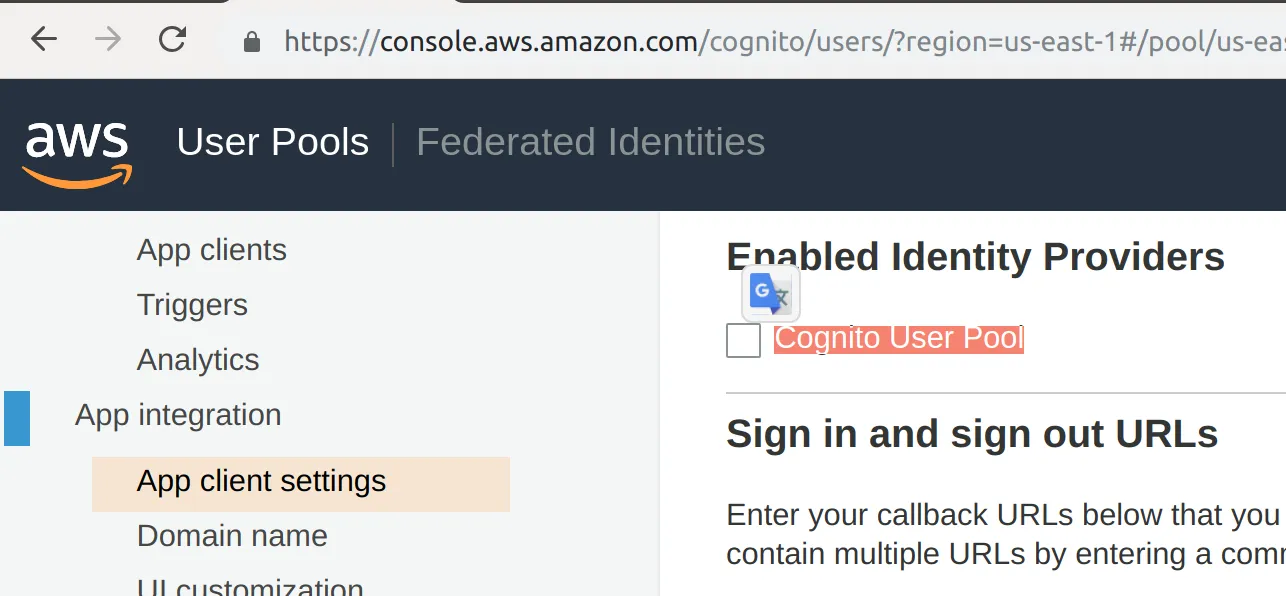Enable the Cognito User Pool checkbox
The image size is (1286, 596).
coord(743,340)
